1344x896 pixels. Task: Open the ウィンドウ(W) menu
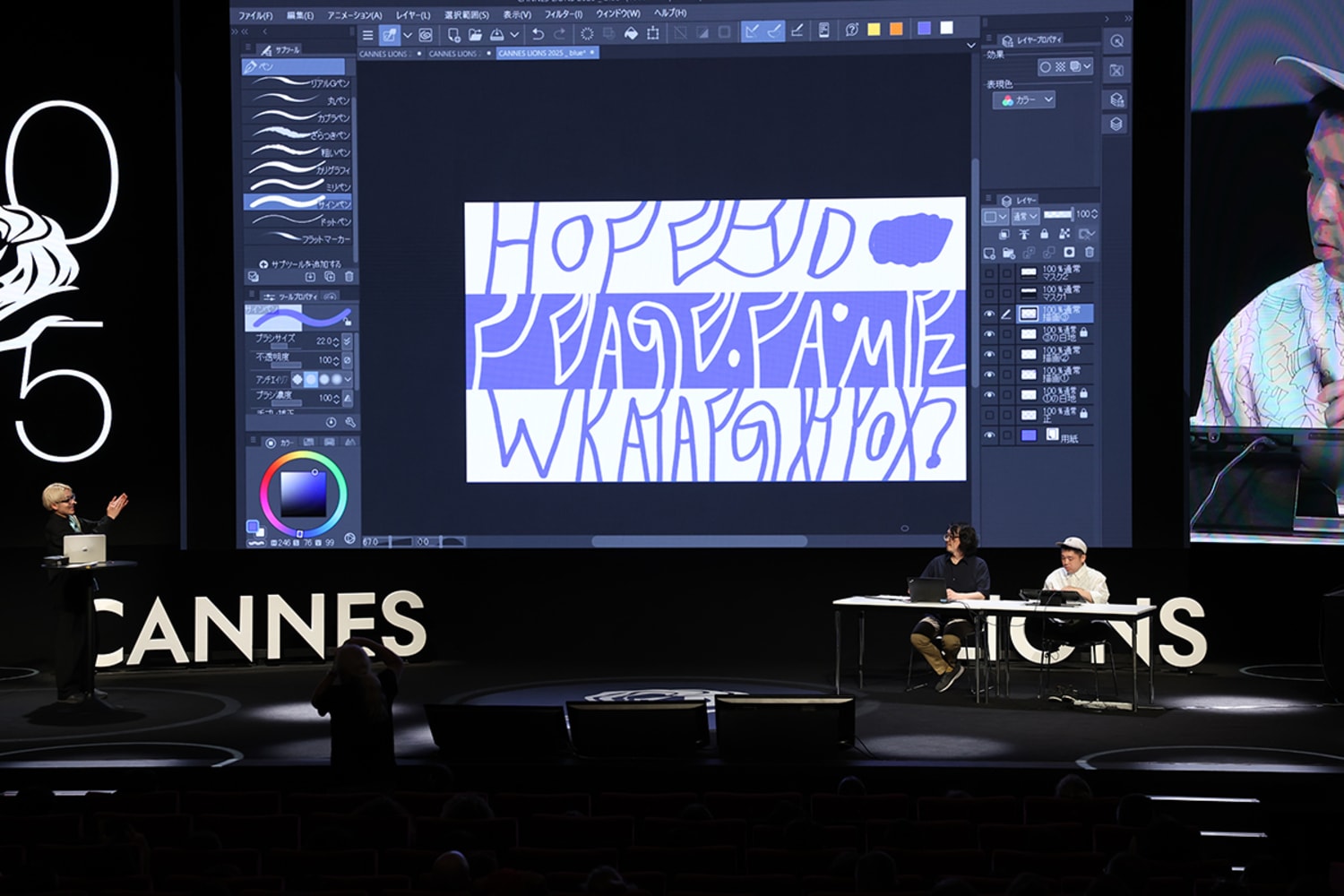click(x=618, y=13)
